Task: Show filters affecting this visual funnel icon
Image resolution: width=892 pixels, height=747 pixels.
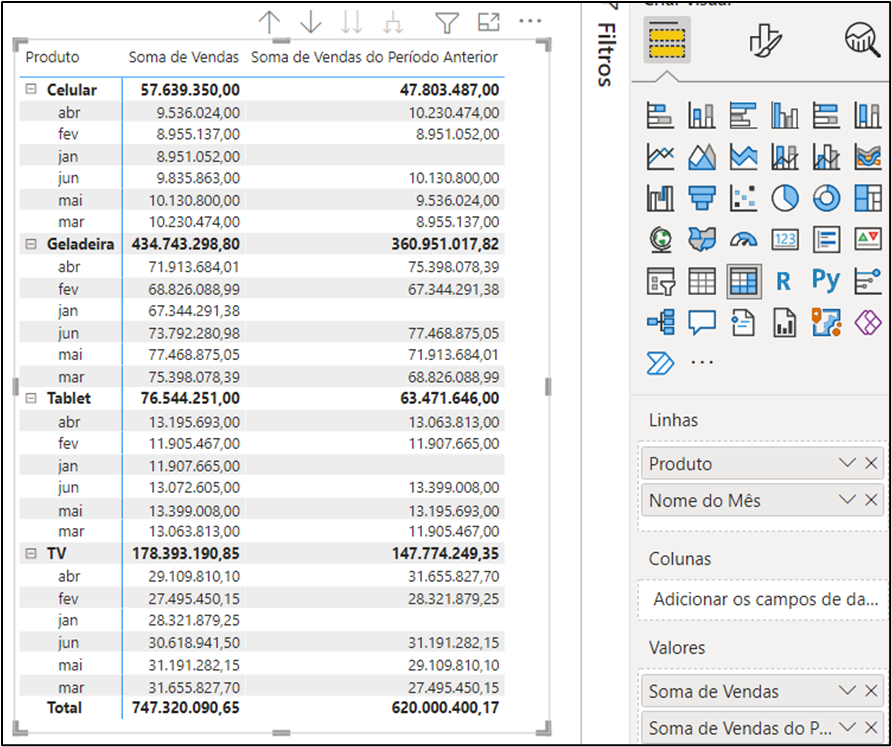Action: click(447, 23)
